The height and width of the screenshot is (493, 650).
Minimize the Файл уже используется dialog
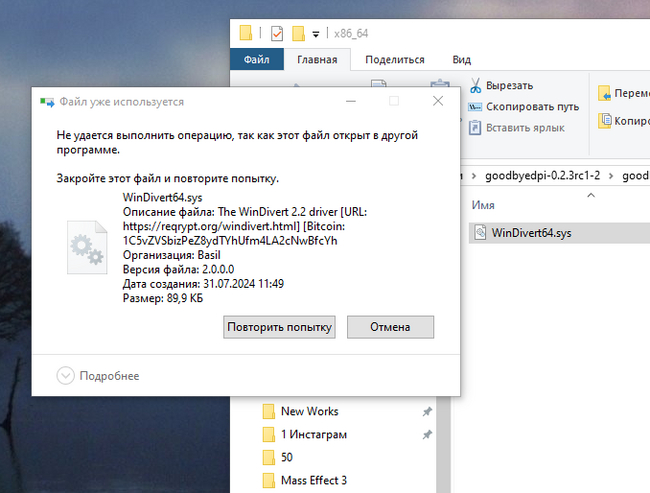(x=351, y=101)
